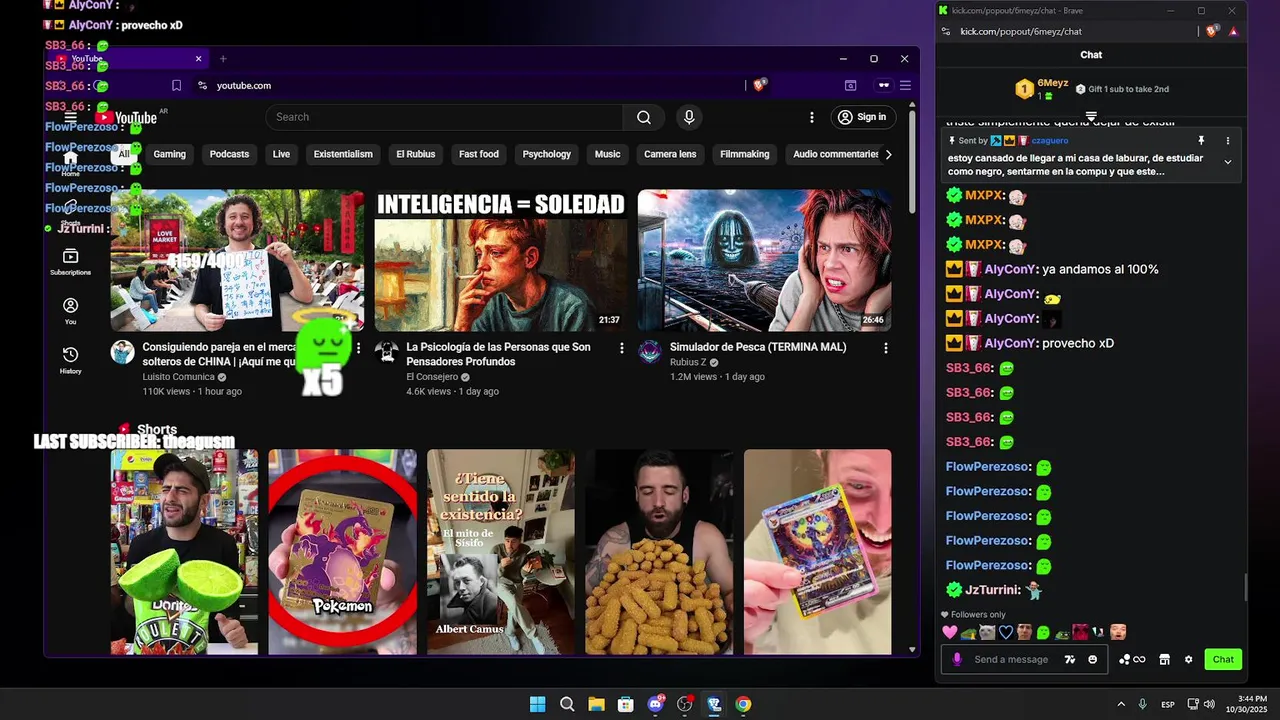This screenshot has height=720, width=1280.
Task: Open options menu for Simulador de Pesca video
Action: coord(885,348)
